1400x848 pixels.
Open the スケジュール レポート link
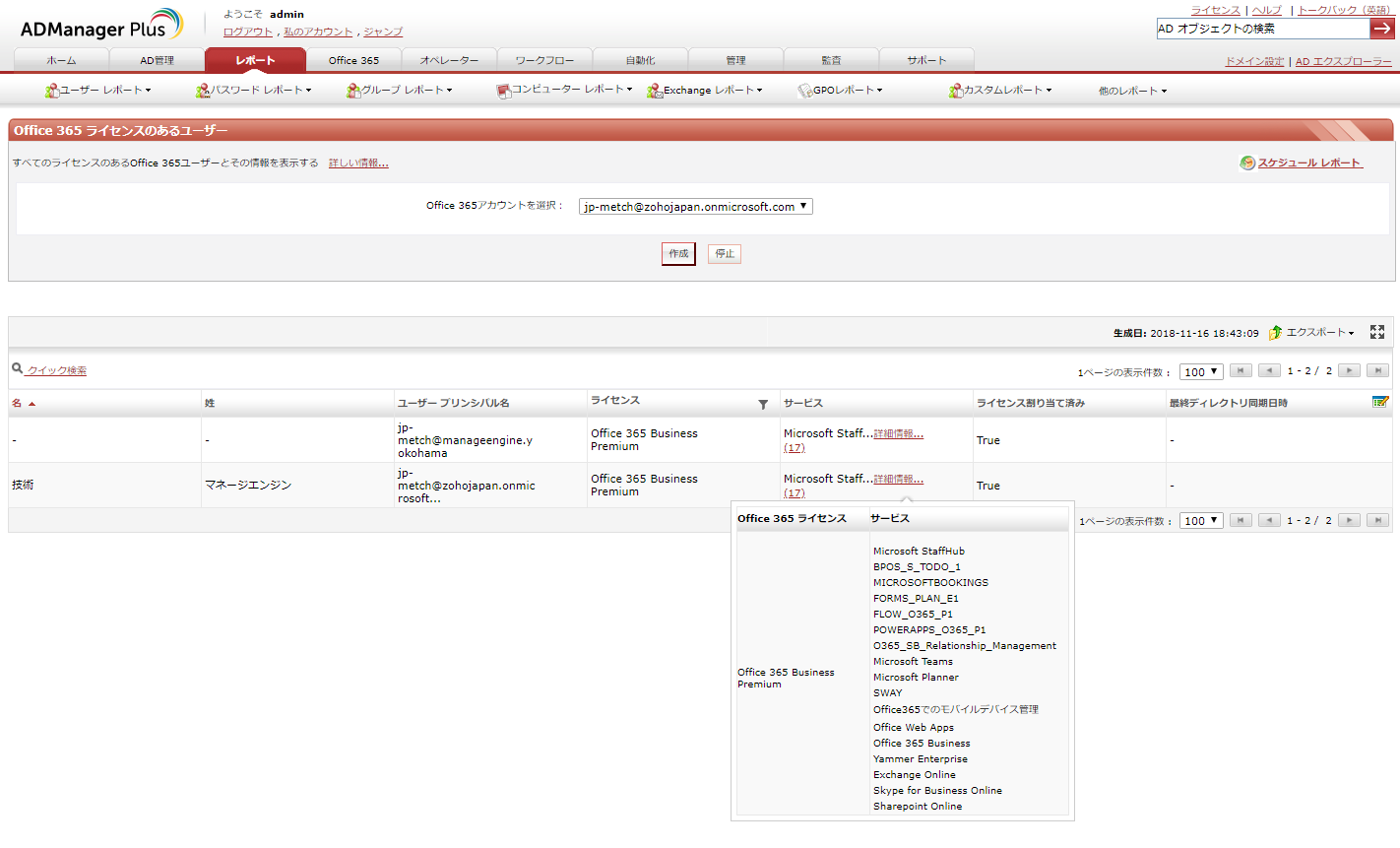point(1308,163)
